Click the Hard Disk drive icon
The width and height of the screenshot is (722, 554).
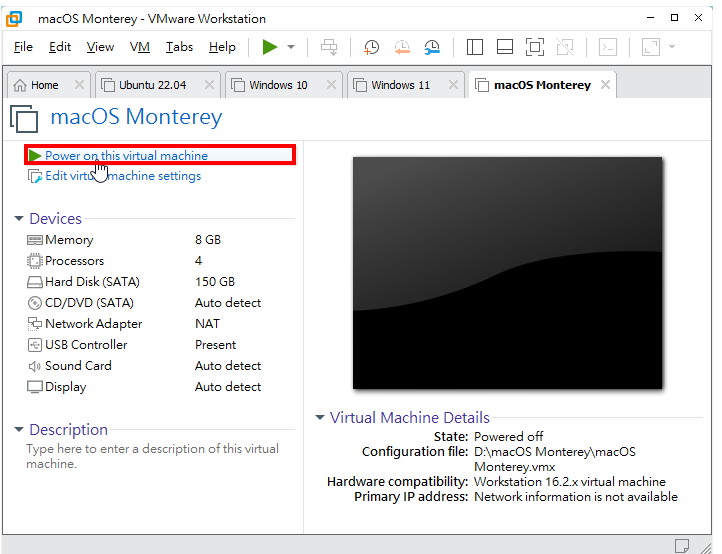[x=35, y=282]
